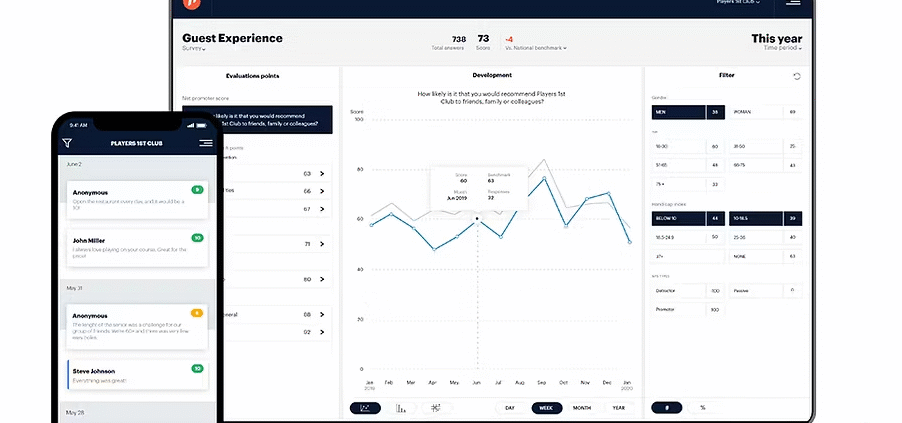The width and height of the screenshot is (902, 423).
Task: Expand the Vs. National benchmark dropdown
Action: 536,48
